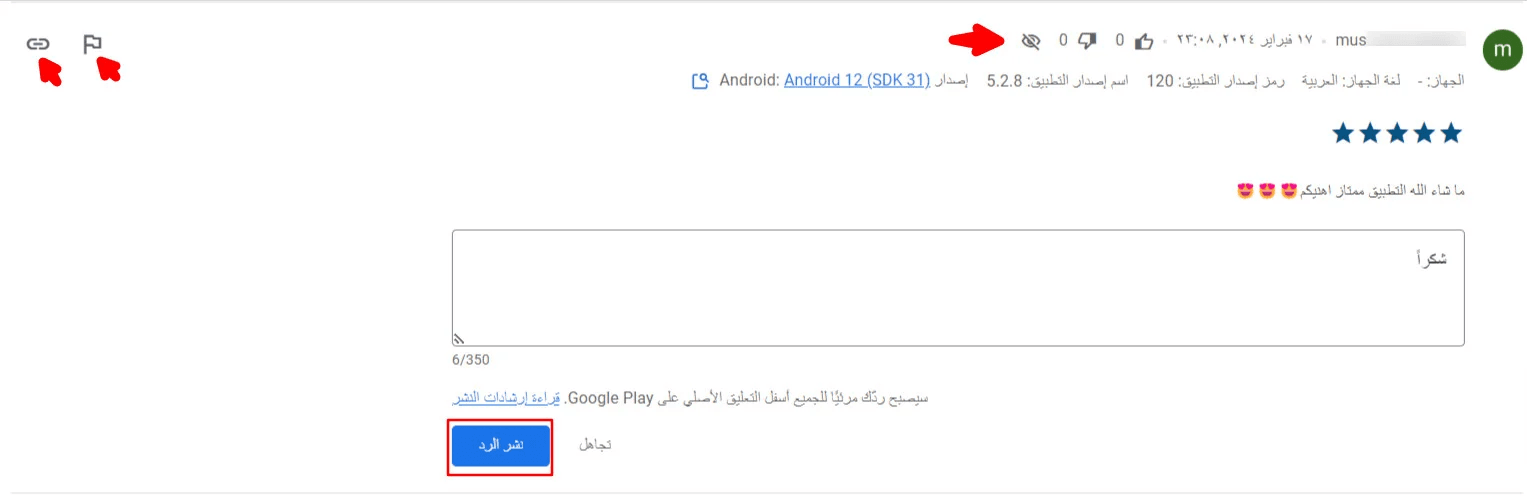Focus the reply text box containing شكراً
1527x496 pixels.
[958, 288]
